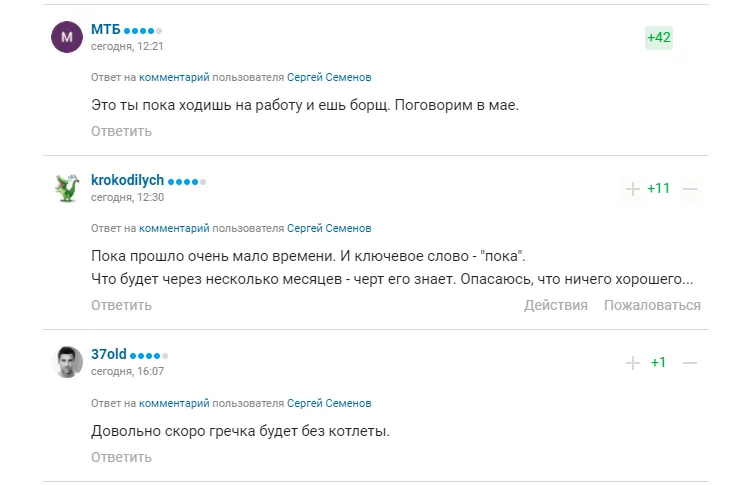Open krokodilych username profile link
The image size is (736, 485).
tap(127, 180)
